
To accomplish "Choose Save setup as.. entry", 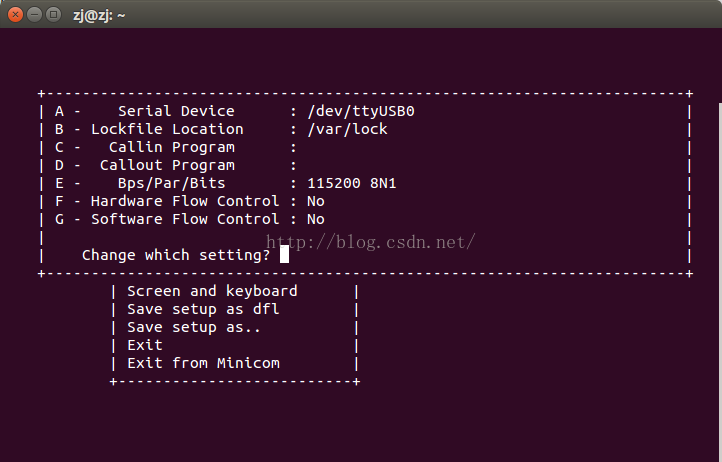I will pos(194,327).
